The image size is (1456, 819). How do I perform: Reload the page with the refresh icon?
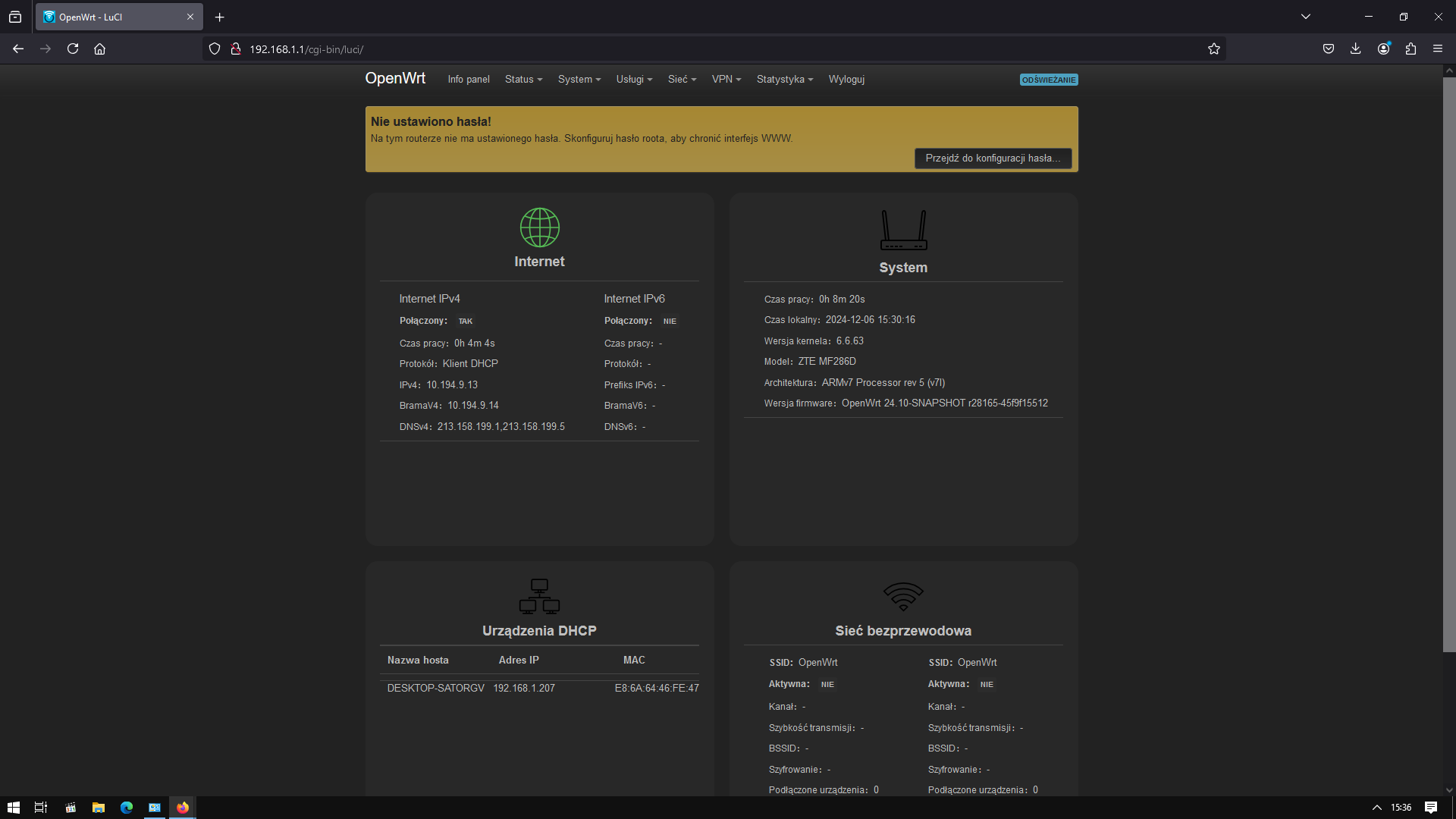(x=73, y=49)
